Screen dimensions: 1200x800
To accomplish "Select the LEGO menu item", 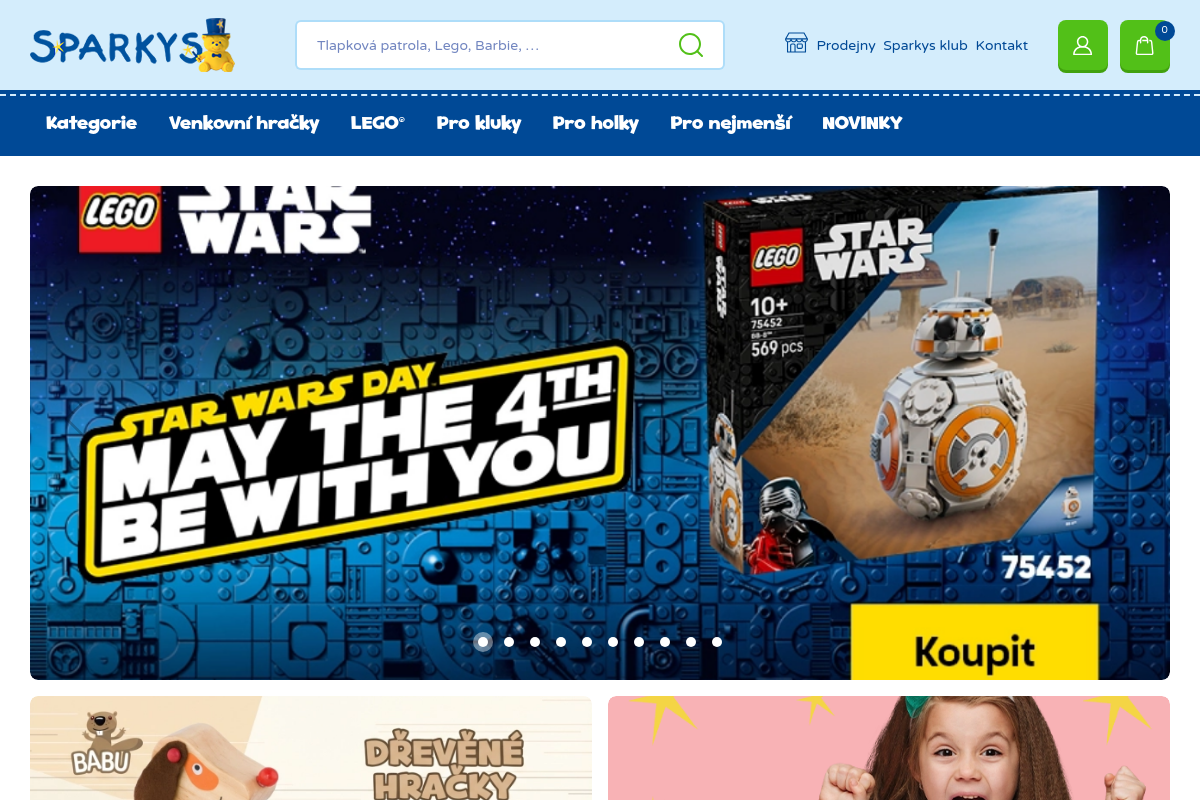I will (378, 123).
